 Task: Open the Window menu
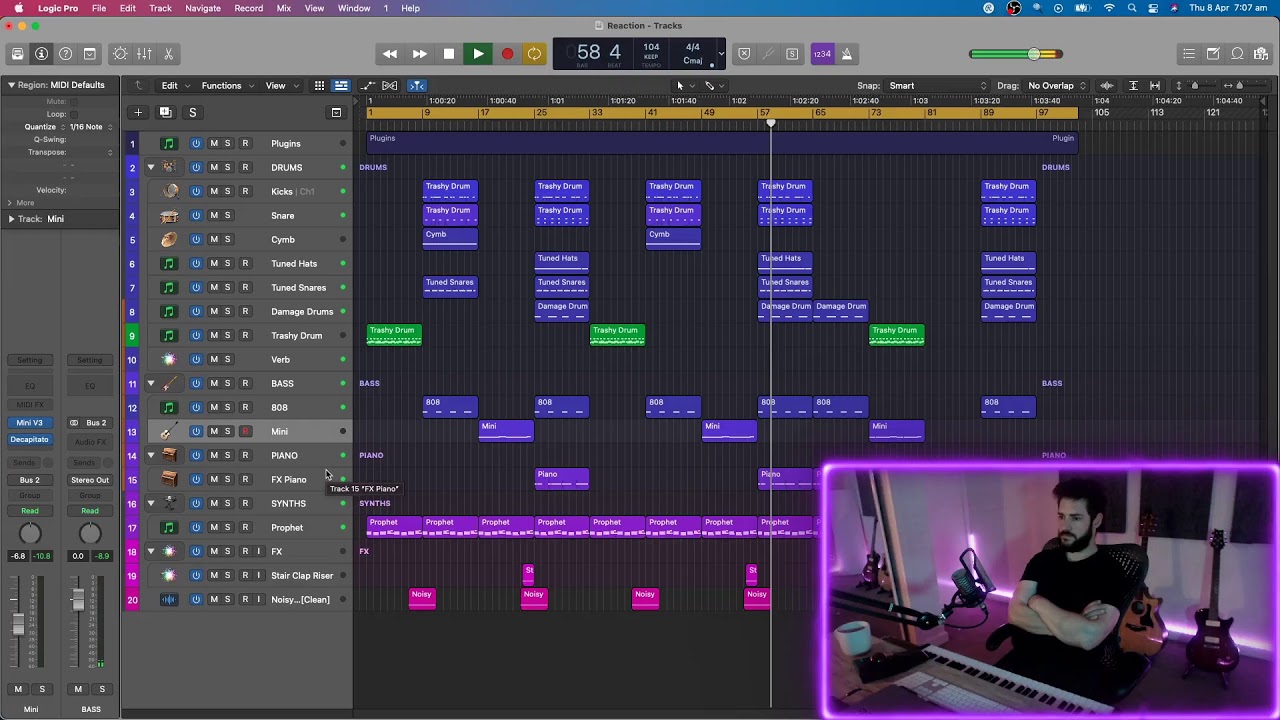(x=354, y=8)
